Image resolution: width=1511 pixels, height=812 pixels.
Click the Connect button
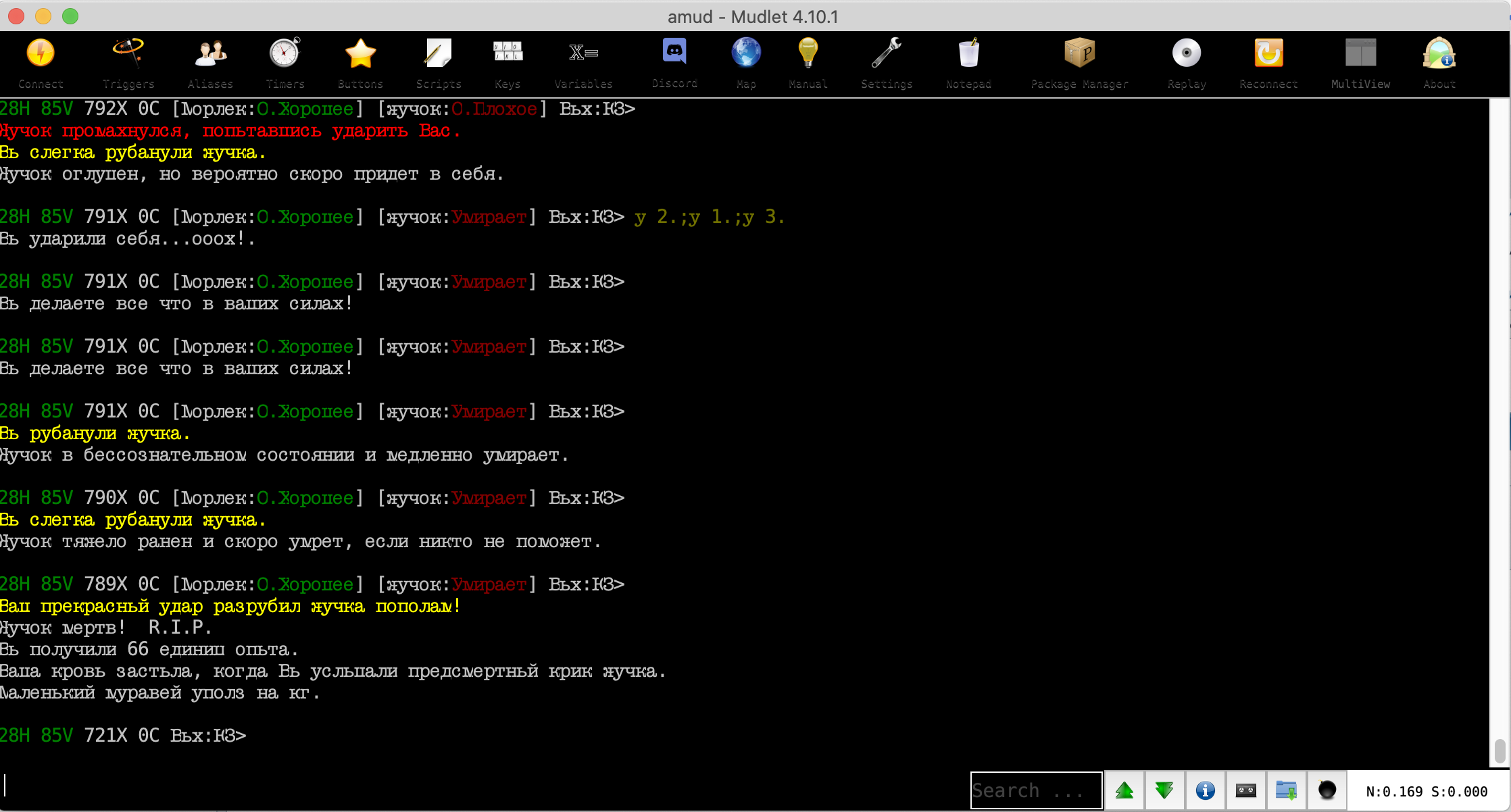click(x=41, y=63)
